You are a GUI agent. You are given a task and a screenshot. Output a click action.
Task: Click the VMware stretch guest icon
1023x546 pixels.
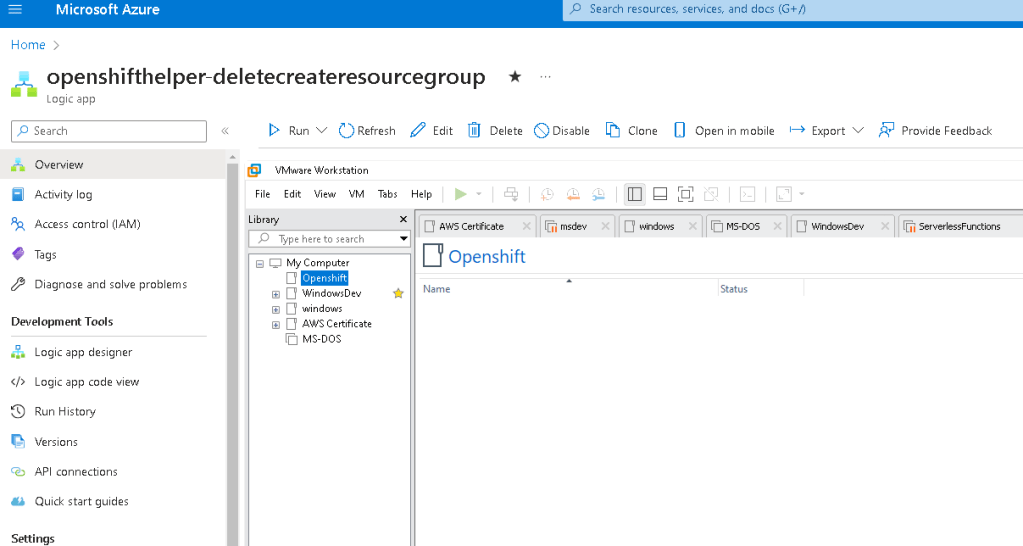(x=784, y=194)
